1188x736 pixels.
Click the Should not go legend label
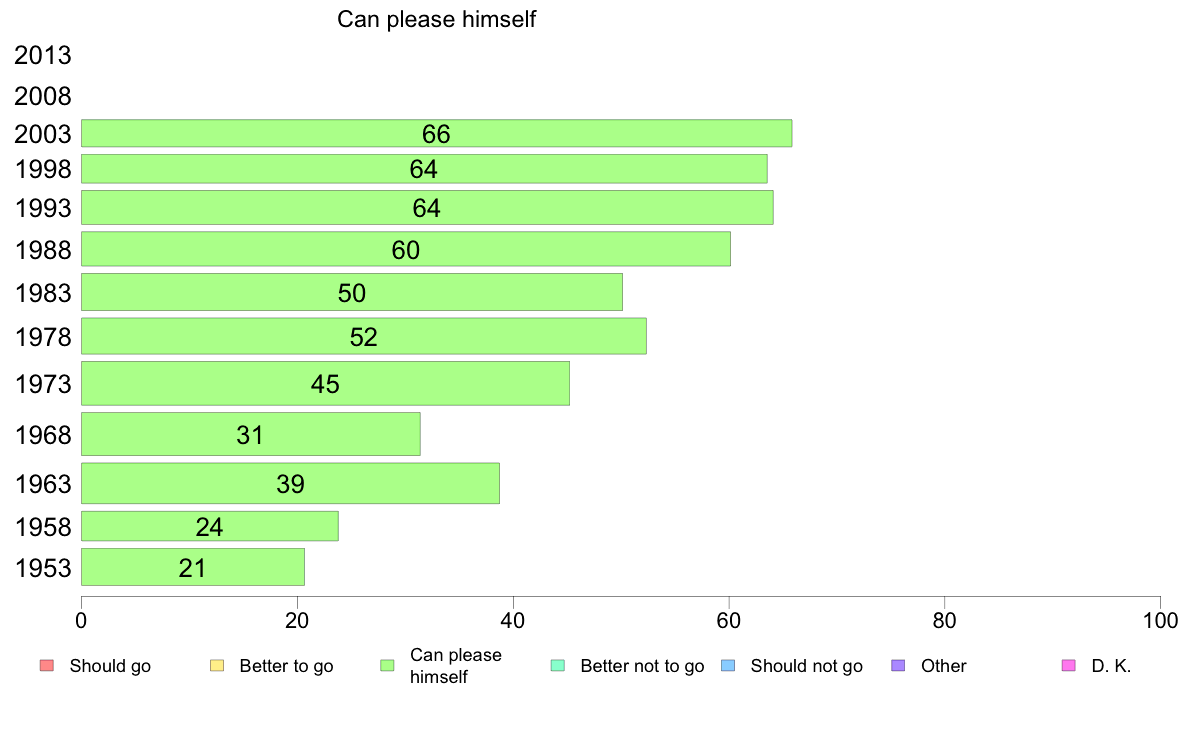click(806, 666)
